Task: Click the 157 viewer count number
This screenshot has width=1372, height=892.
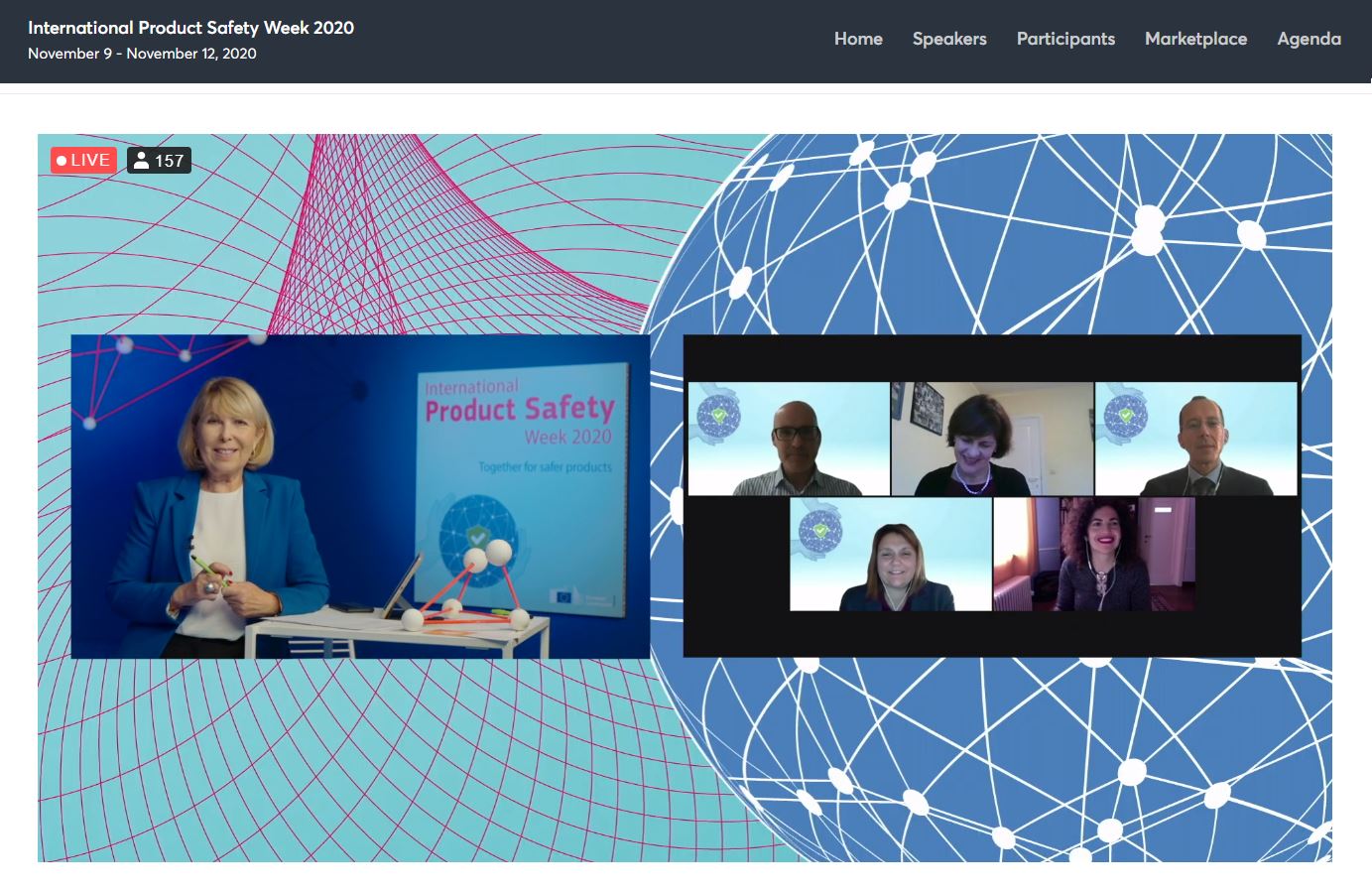Action: [x=169, y=161]
